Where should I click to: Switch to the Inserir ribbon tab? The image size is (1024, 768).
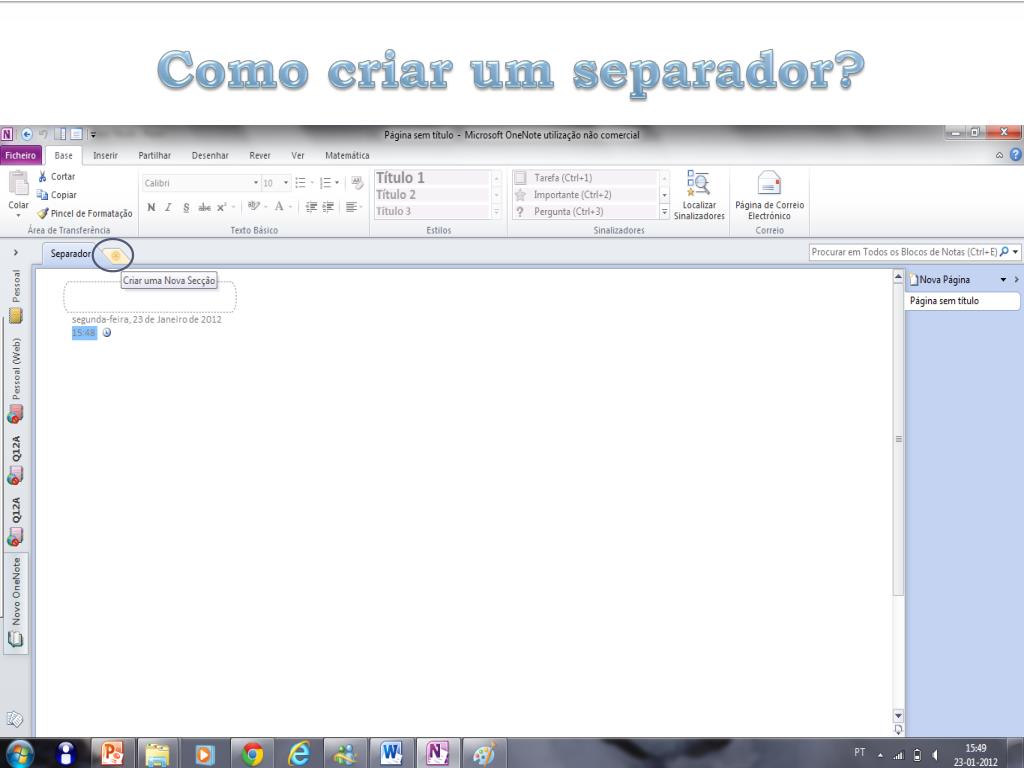[x=105, y=155]
